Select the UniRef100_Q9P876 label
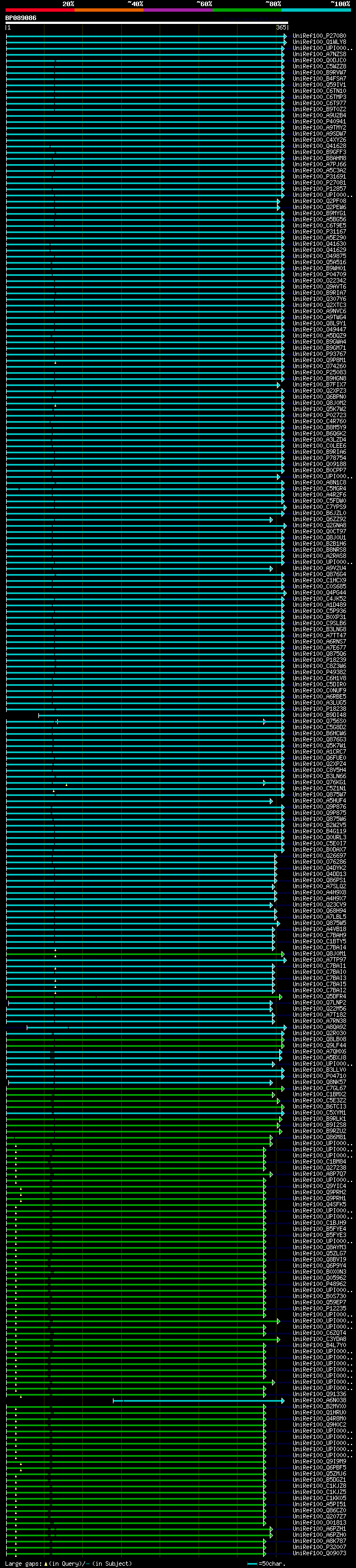The image size is (356, 1568). (x=319, y=807)
